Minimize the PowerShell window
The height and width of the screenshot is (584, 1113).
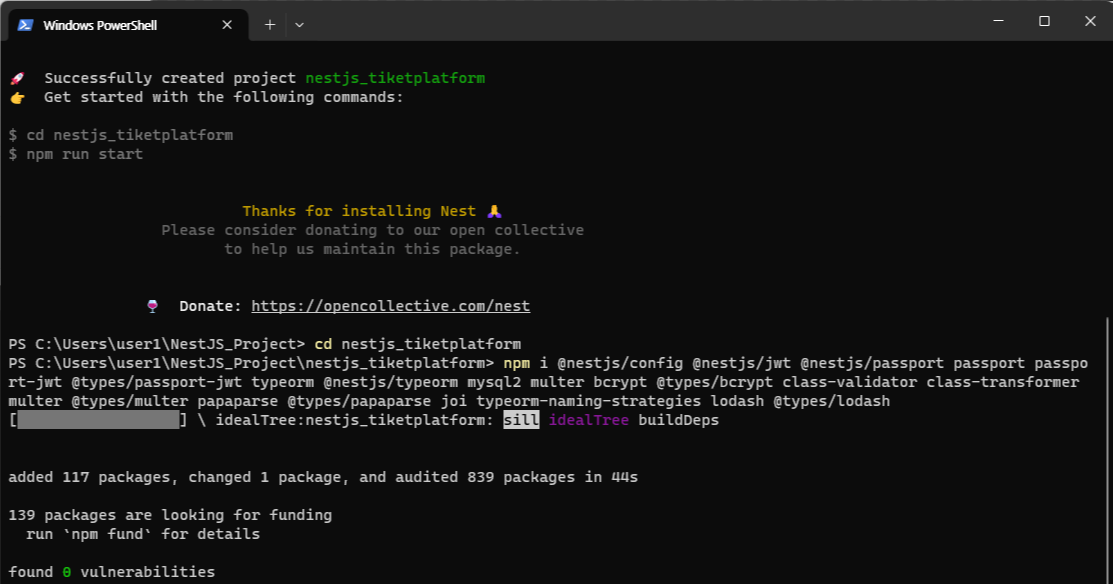click(x=998, y=21)
